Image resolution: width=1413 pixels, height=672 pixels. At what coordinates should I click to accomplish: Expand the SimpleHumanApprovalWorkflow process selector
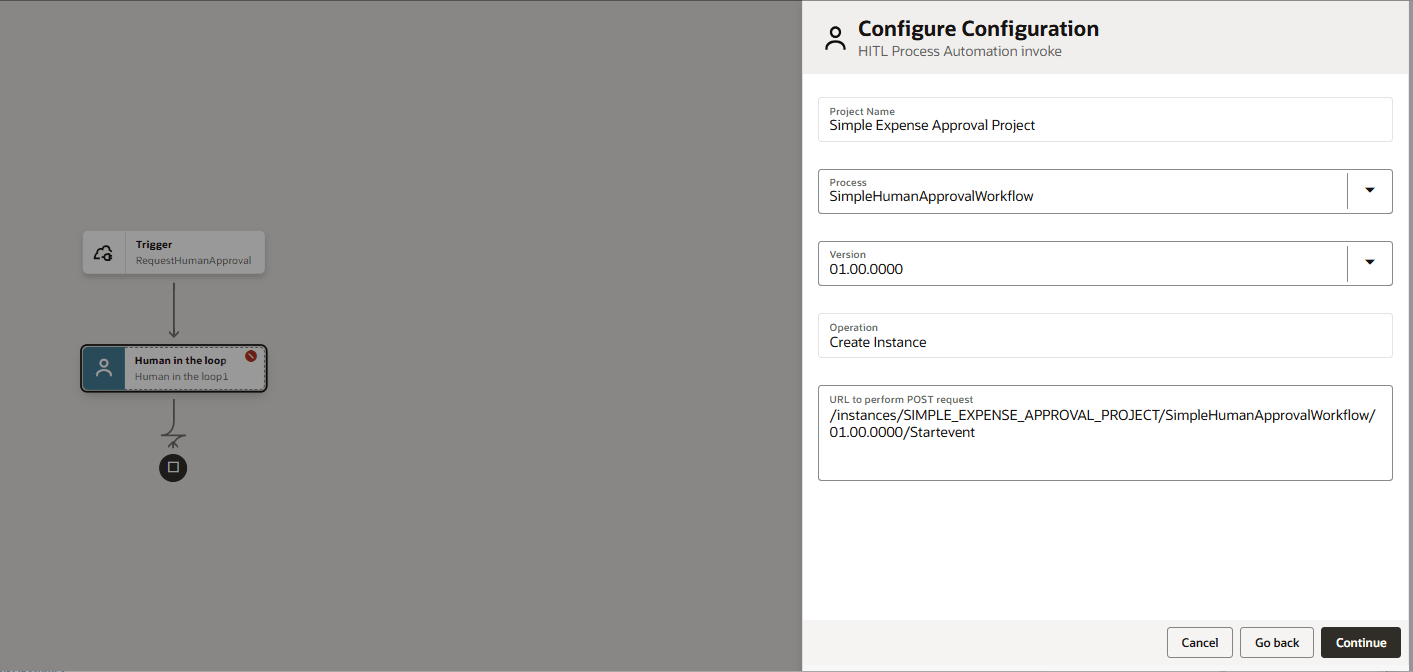pyautogui.click(x=1369, y=190)
